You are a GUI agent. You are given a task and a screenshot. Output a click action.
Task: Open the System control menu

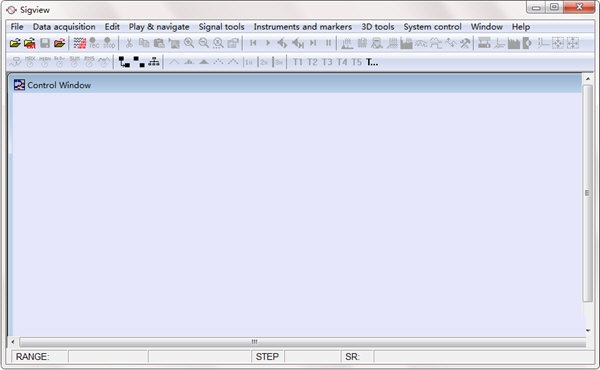[432, 27]
